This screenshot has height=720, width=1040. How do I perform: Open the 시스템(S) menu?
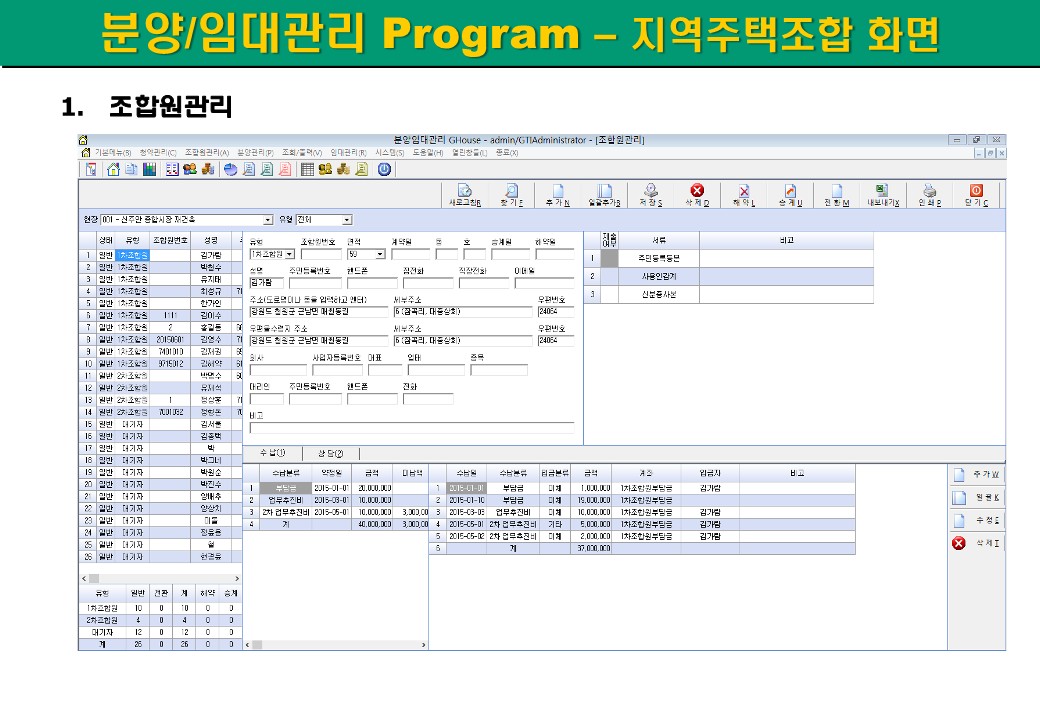click(x=389, y=152)
